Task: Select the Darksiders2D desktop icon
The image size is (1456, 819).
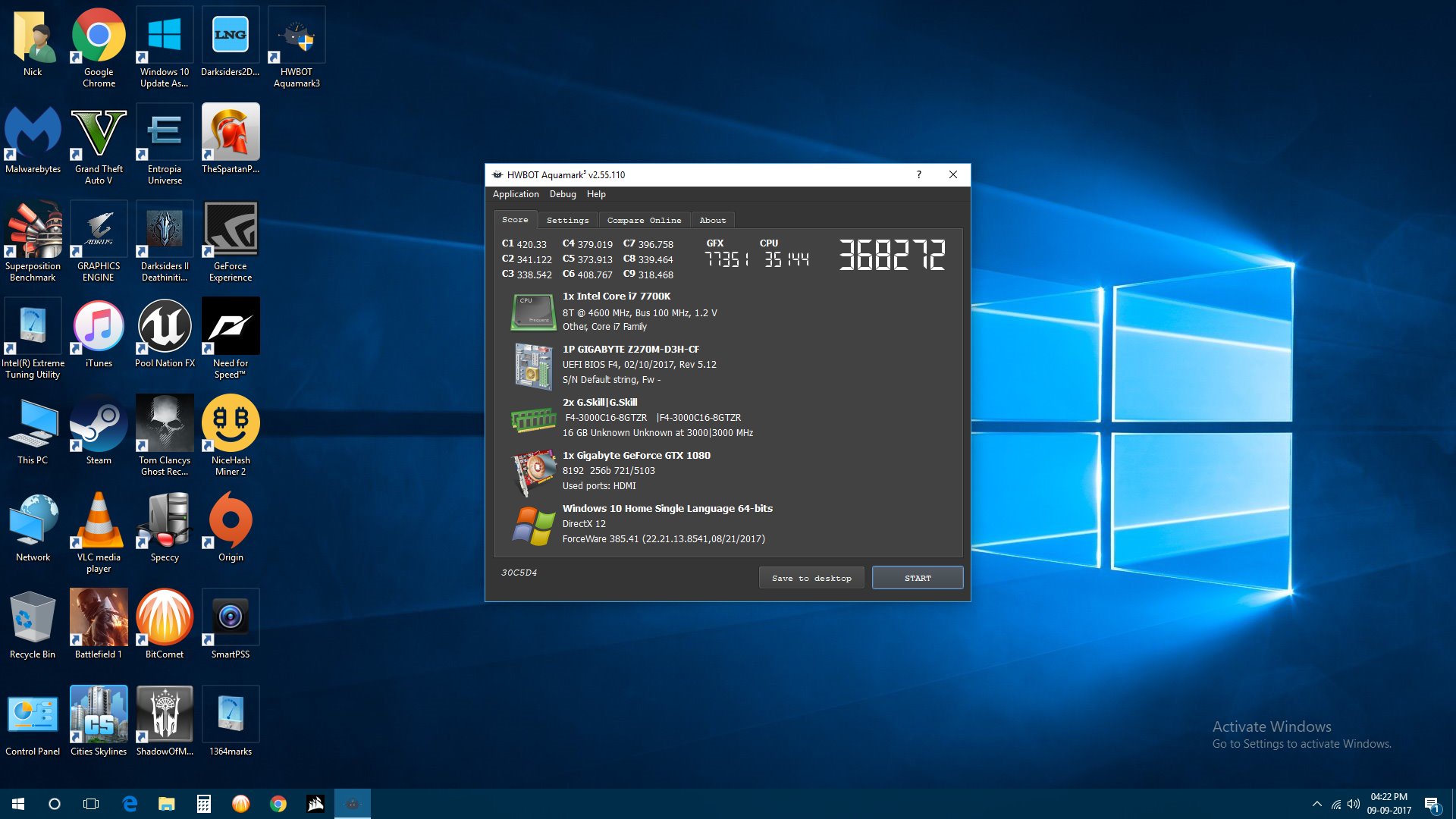Action: [231, 42]
